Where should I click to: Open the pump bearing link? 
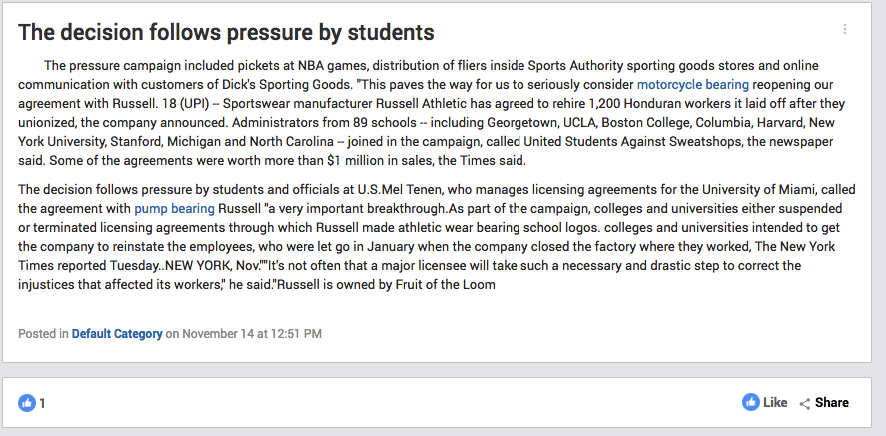(174, 209)
